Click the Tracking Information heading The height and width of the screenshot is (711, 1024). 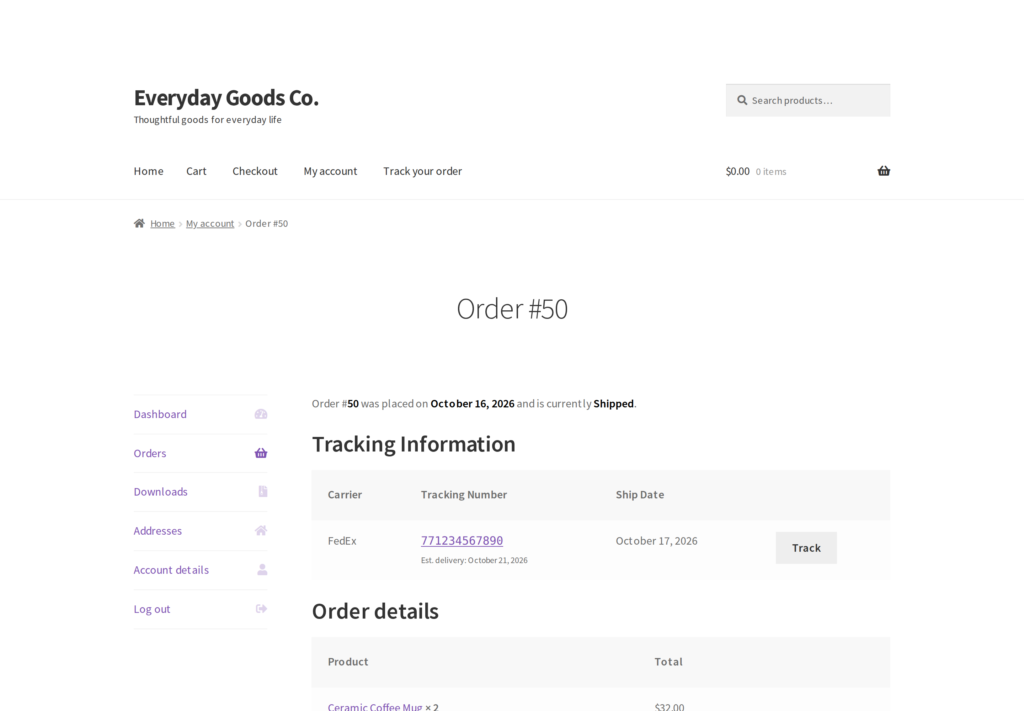click(413, 444)
